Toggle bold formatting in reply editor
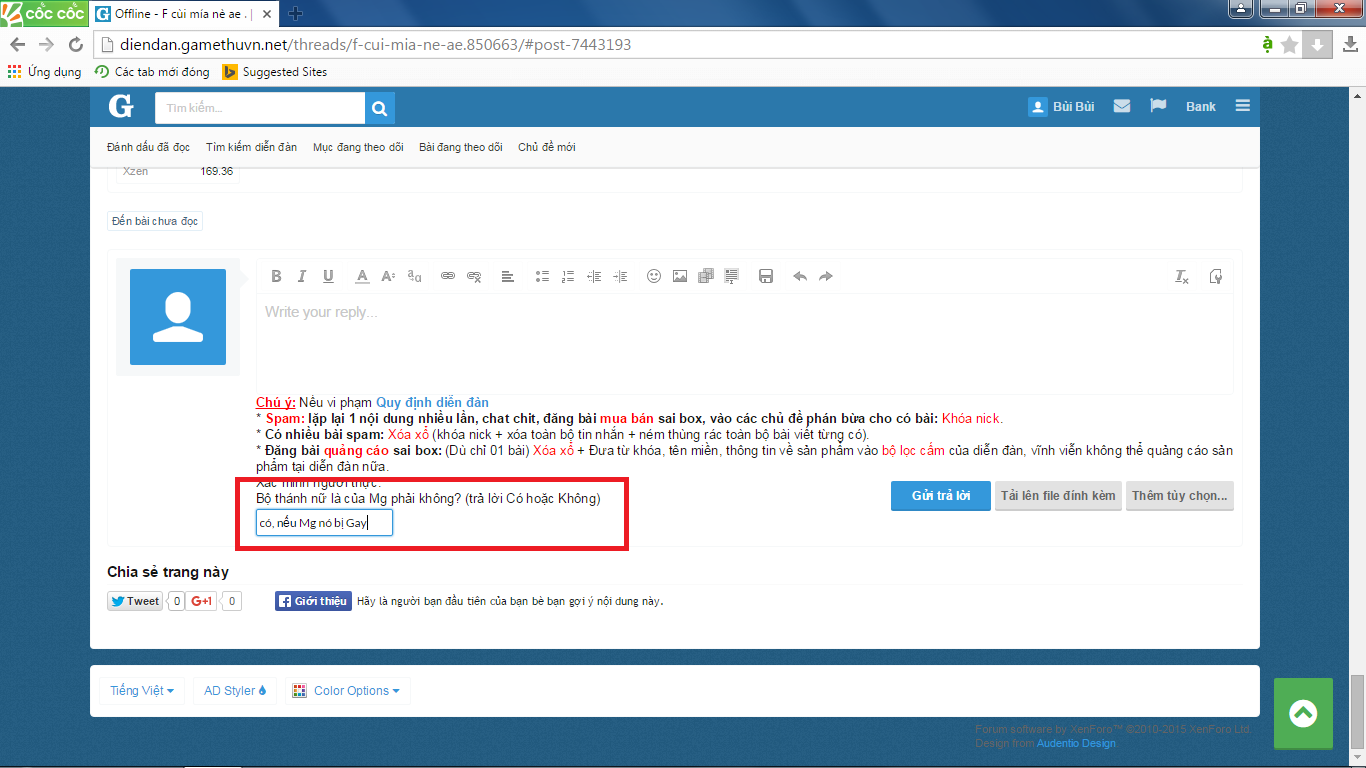1366x768 pixels. coord(276,277)
